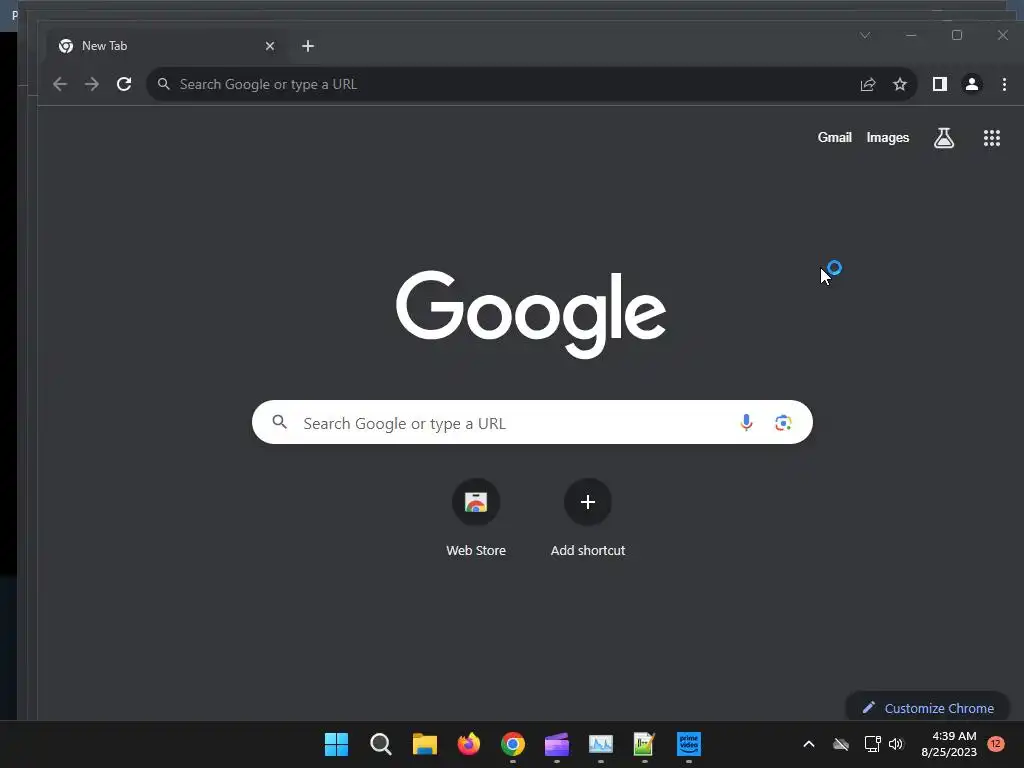Reload the page with the refresh icon

coord(124,84)
